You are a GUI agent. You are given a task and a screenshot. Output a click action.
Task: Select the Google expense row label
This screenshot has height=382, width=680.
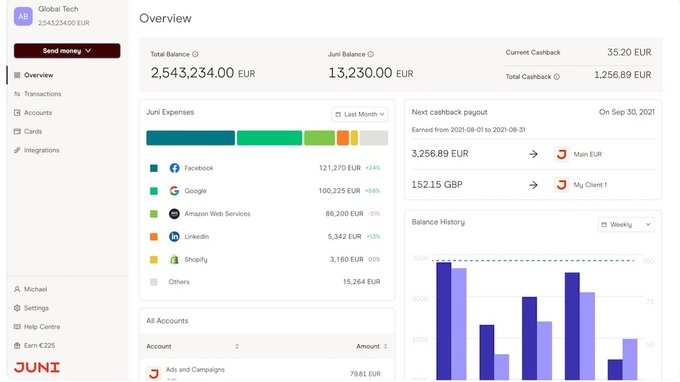coord(195,191)
